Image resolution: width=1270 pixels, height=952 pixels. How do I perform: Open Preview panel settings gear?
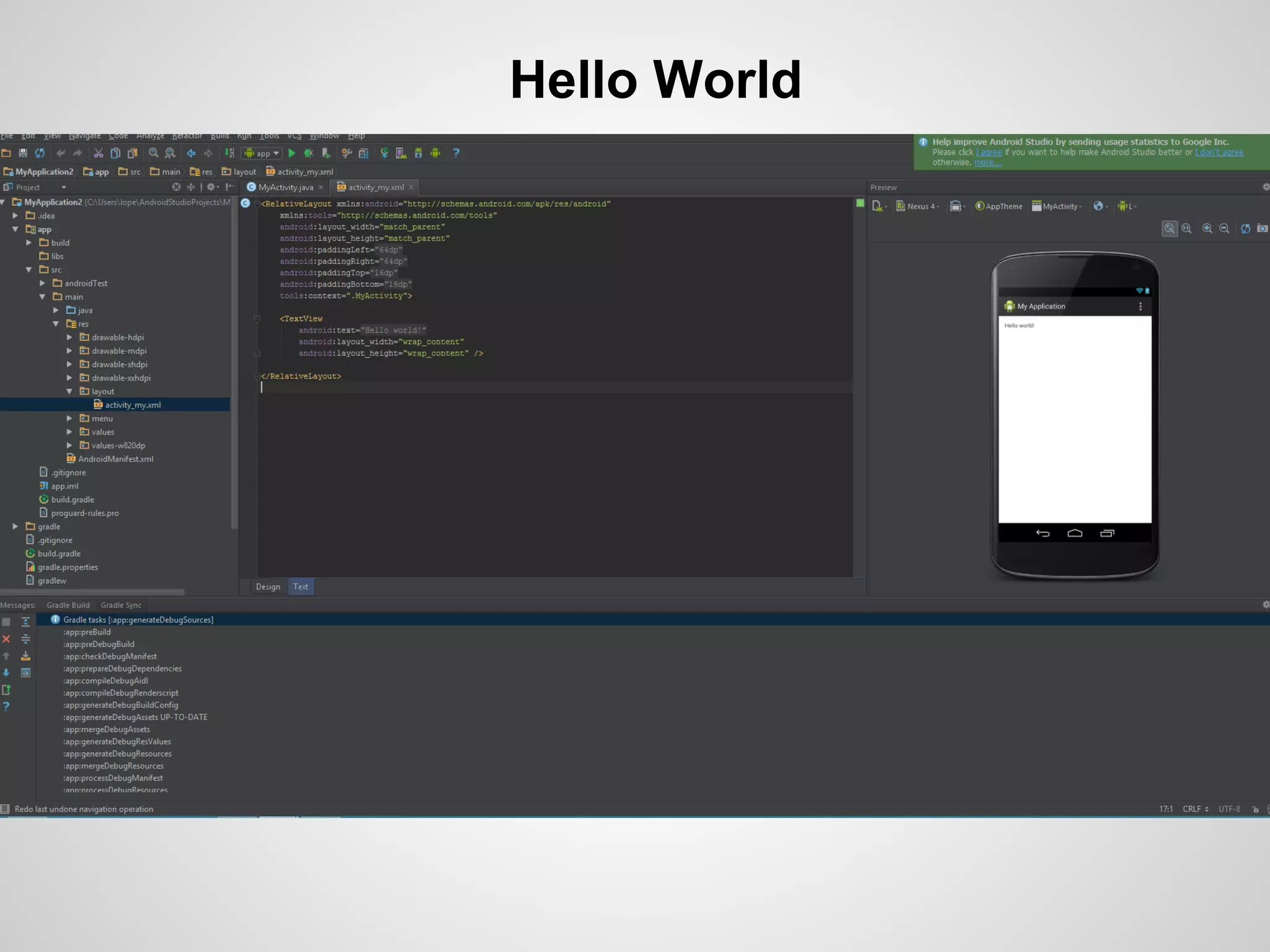(x=1266, y=187)
